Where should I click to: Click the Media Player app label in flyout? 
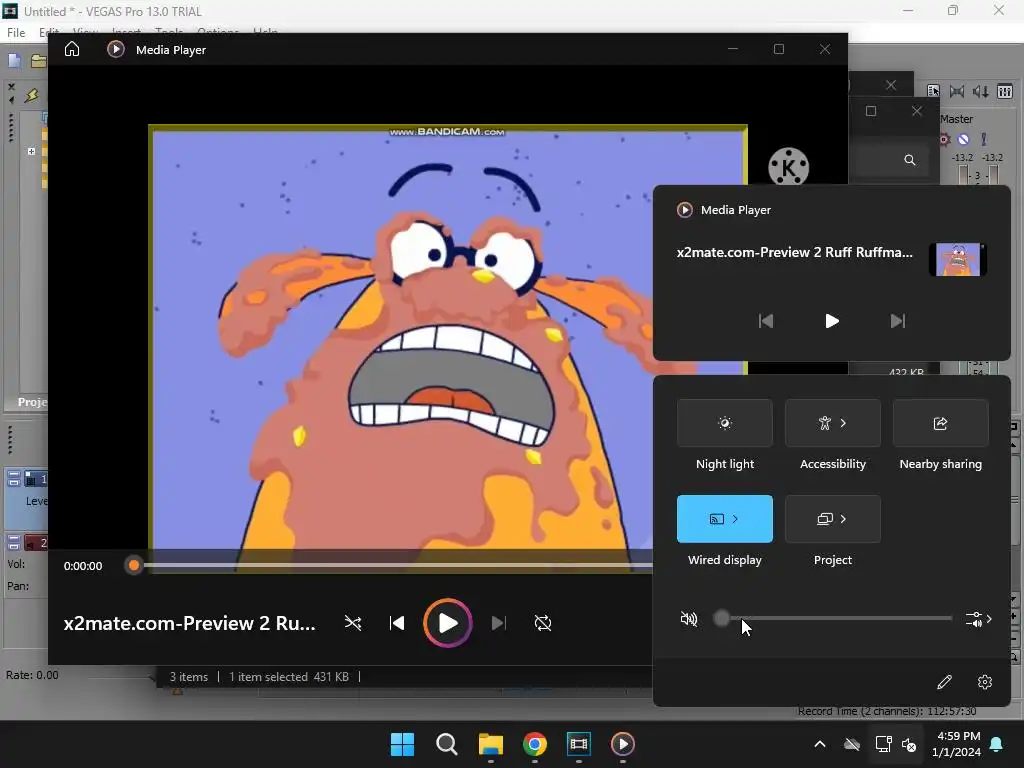[x=735, y=210]
